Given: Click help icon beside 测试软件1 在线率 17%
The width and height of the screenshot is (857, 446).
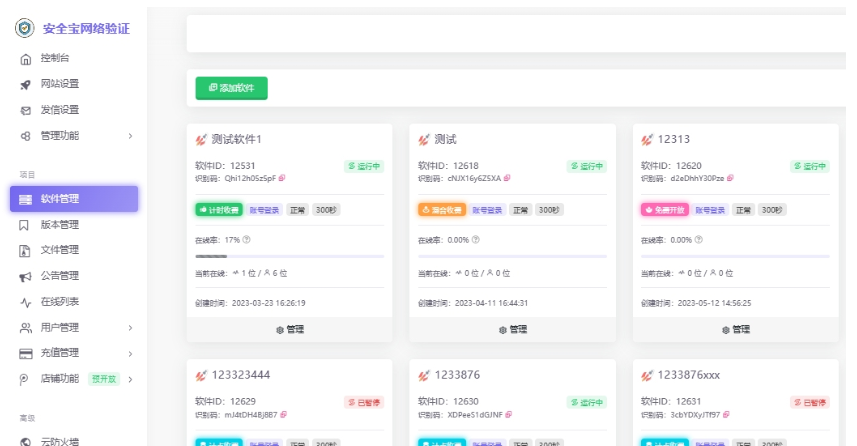Looking at the screenshot, I should pyautogui.click(x=247, y=240).
